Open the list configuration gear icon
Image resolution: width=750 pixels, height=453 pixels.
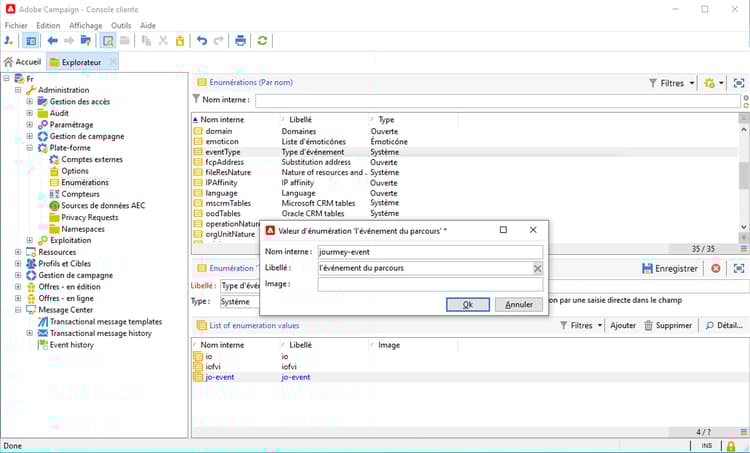coord(710,83)
